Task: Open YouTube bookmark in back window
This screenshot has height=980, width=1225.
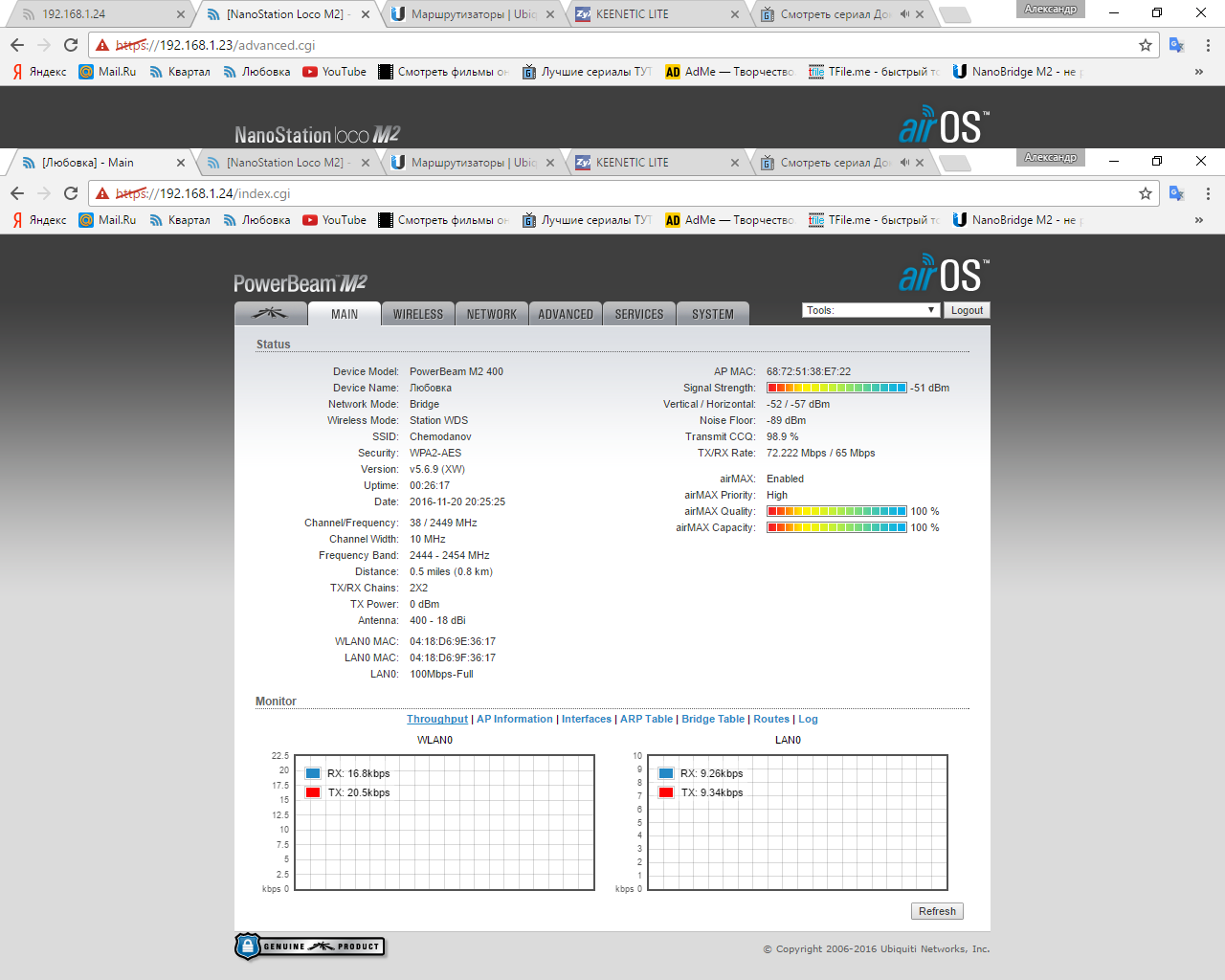Action: point(334,72)
